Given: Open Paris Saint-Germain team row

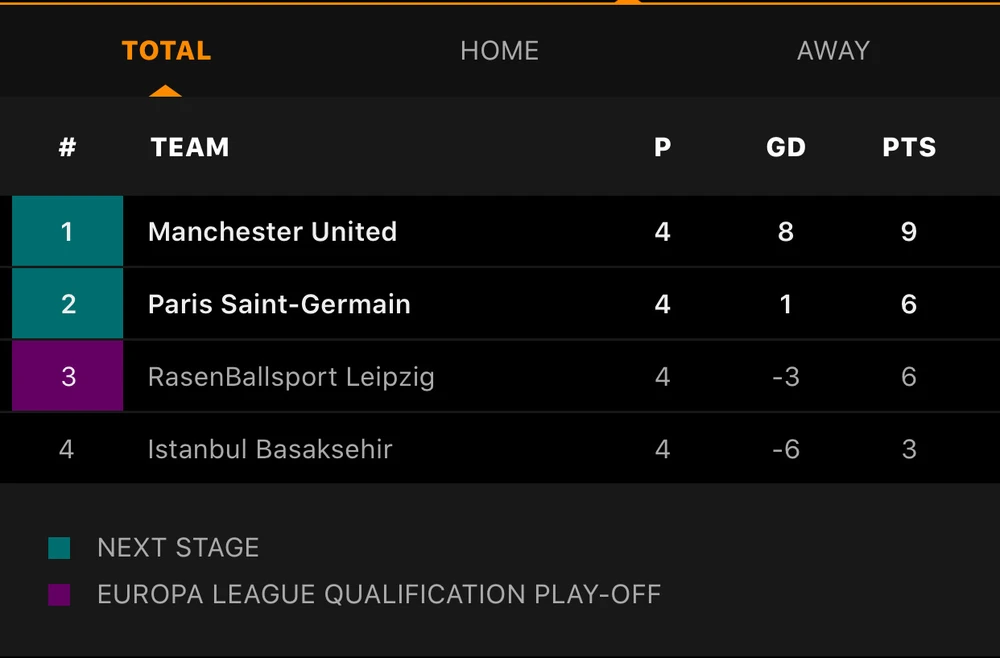Looking at the screenshot, I should pos(279,304).
